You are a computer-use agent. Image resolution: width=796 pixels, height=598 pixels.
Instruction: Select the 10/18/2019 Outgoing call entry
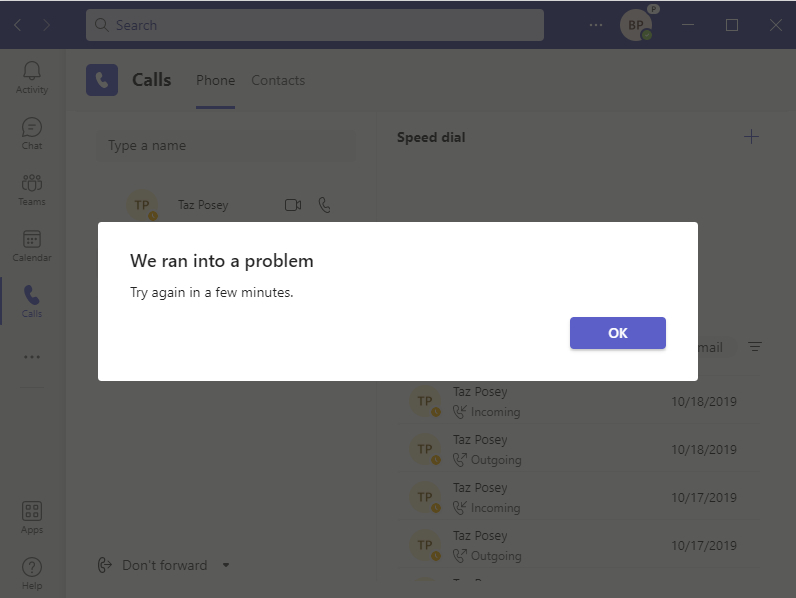coord(579,449)
